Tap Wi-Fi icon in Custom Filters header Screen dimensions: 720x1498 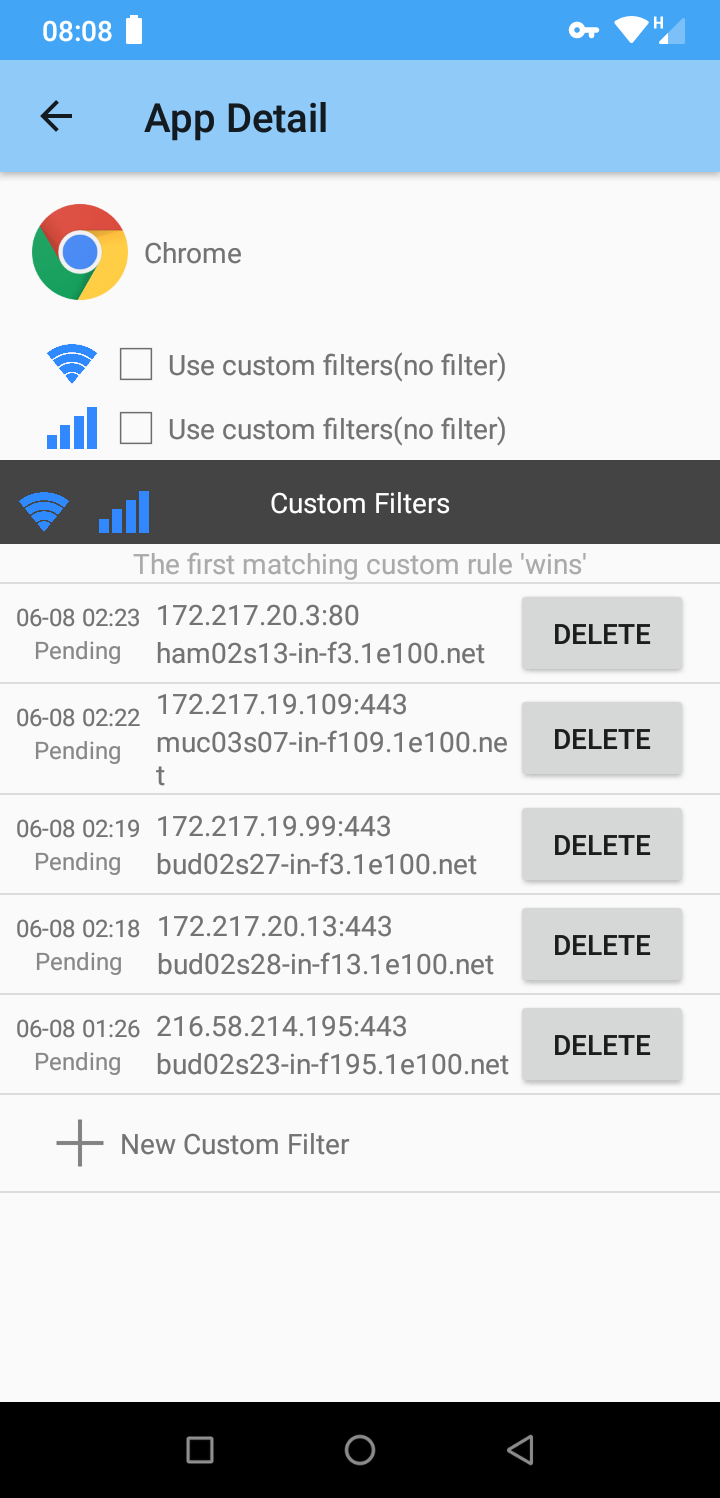44,512
